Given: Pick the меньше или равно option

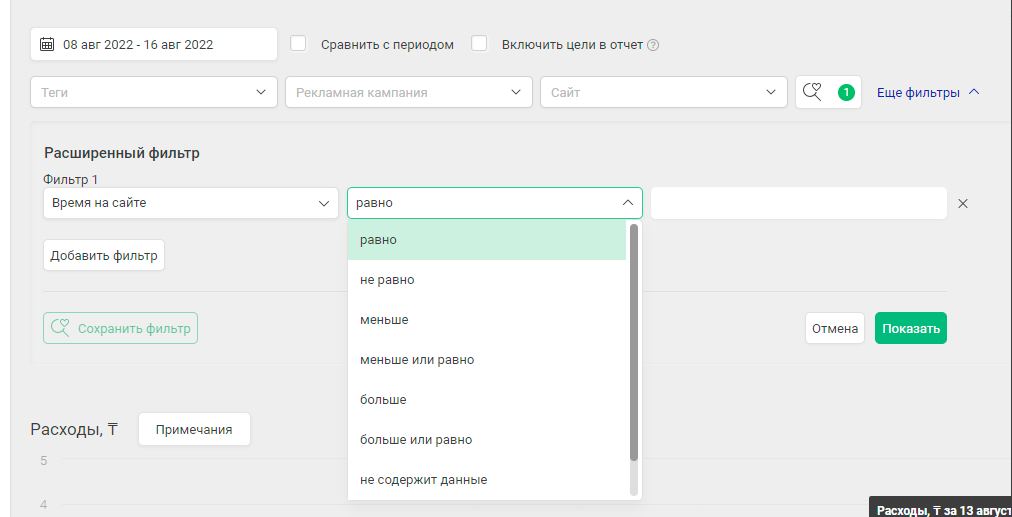Looking at the screenshot, I should click(x=487, y=360).
